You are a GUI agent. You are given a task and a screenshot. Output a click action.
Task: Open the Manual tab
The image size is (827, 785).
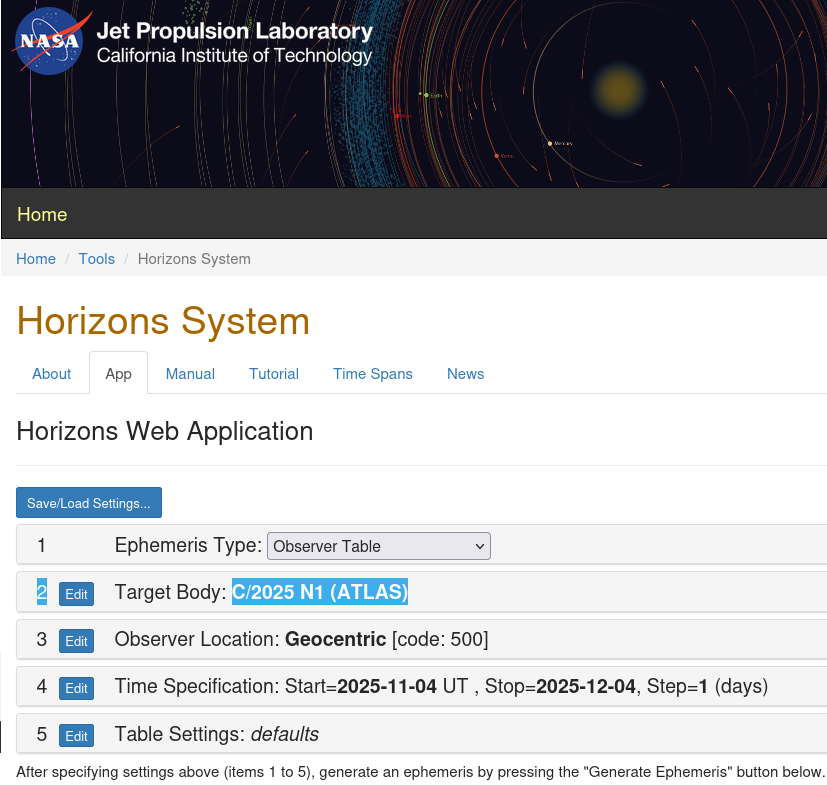[190, 374]
